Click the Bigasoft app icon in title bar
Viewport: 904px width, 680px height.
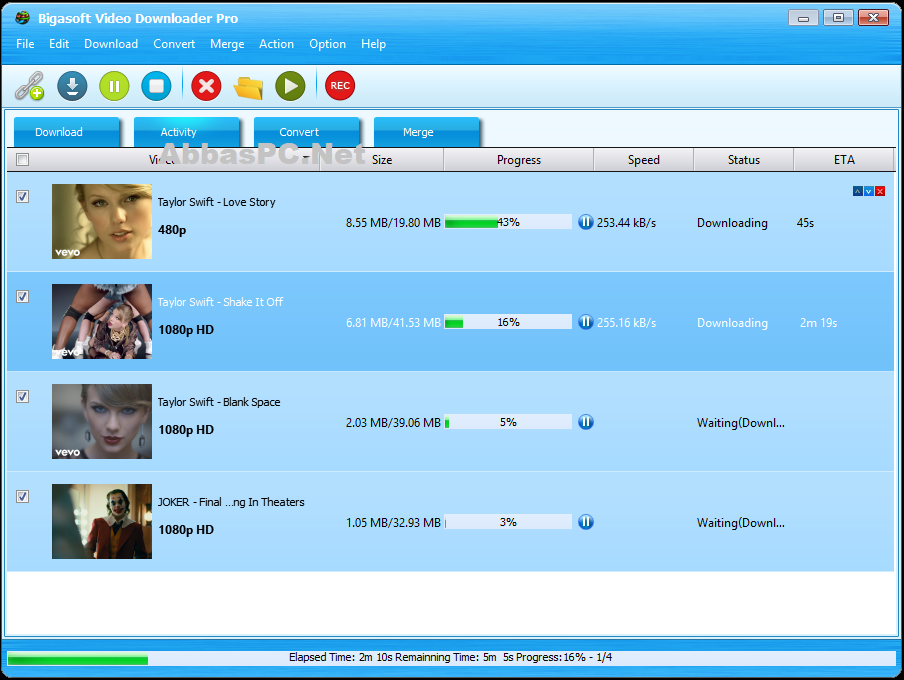tap(22, 18)
